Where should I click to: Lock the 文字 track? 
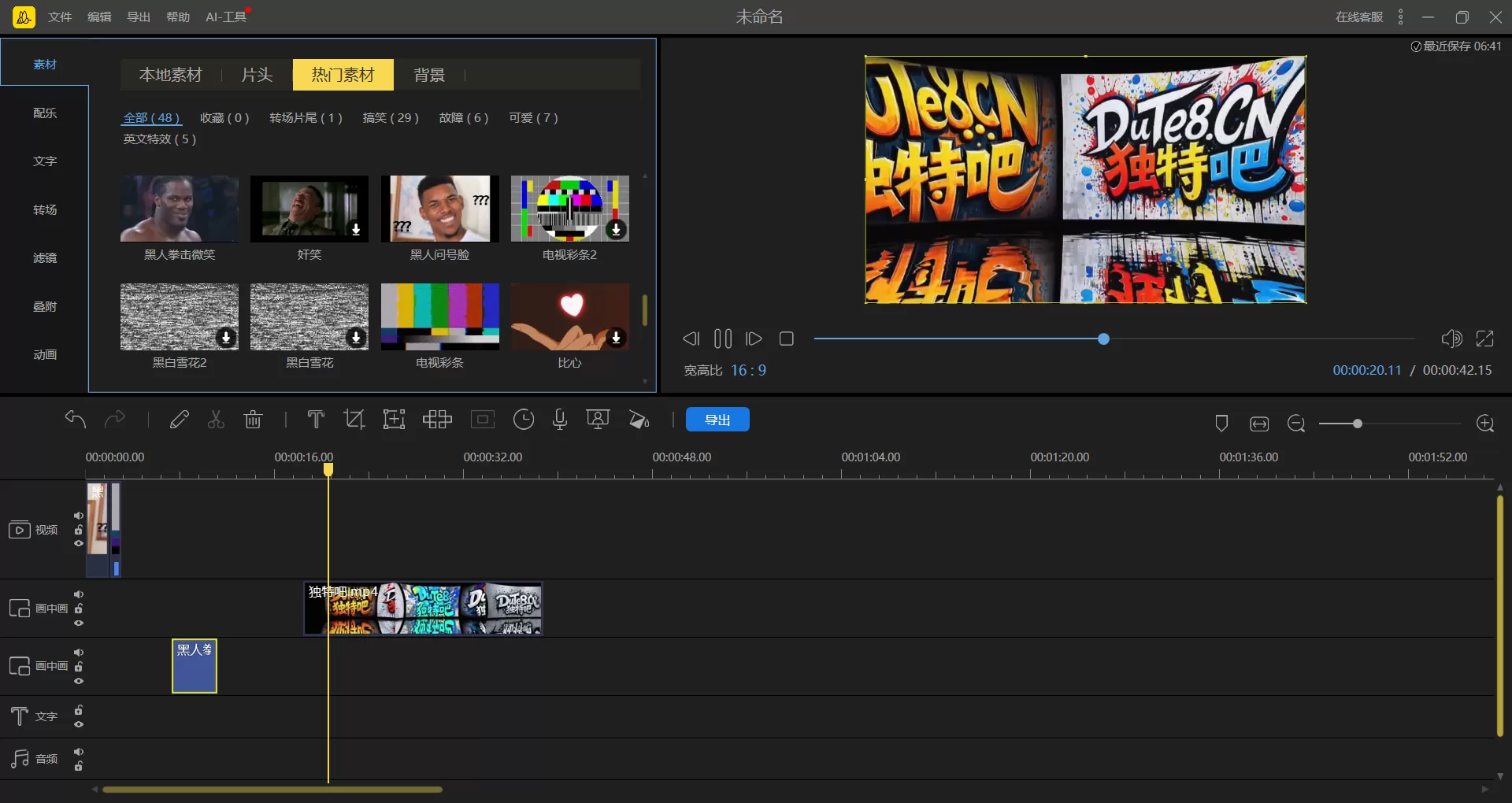click(x=79, y=710)
